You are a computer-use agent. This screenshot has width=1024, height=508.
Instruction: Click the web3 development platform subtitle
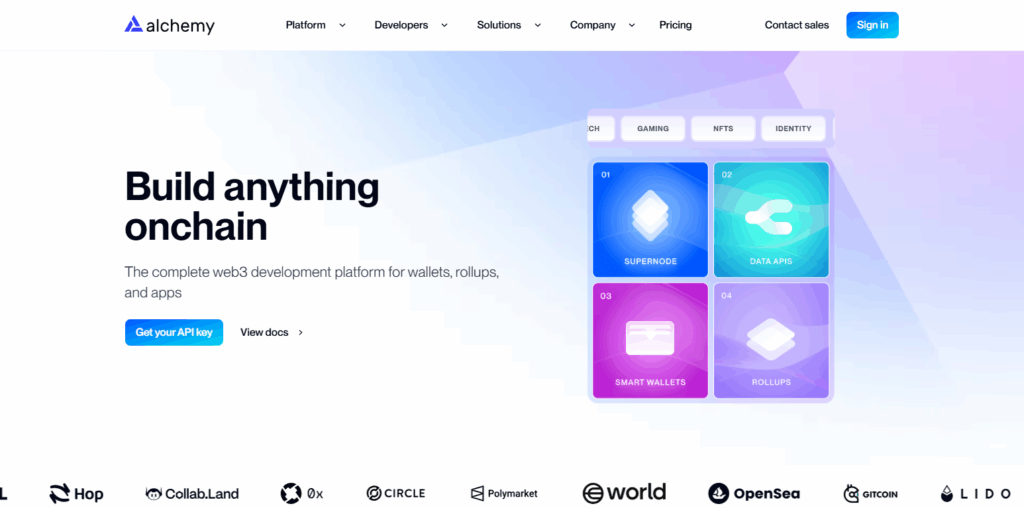(x=312, y=282)
